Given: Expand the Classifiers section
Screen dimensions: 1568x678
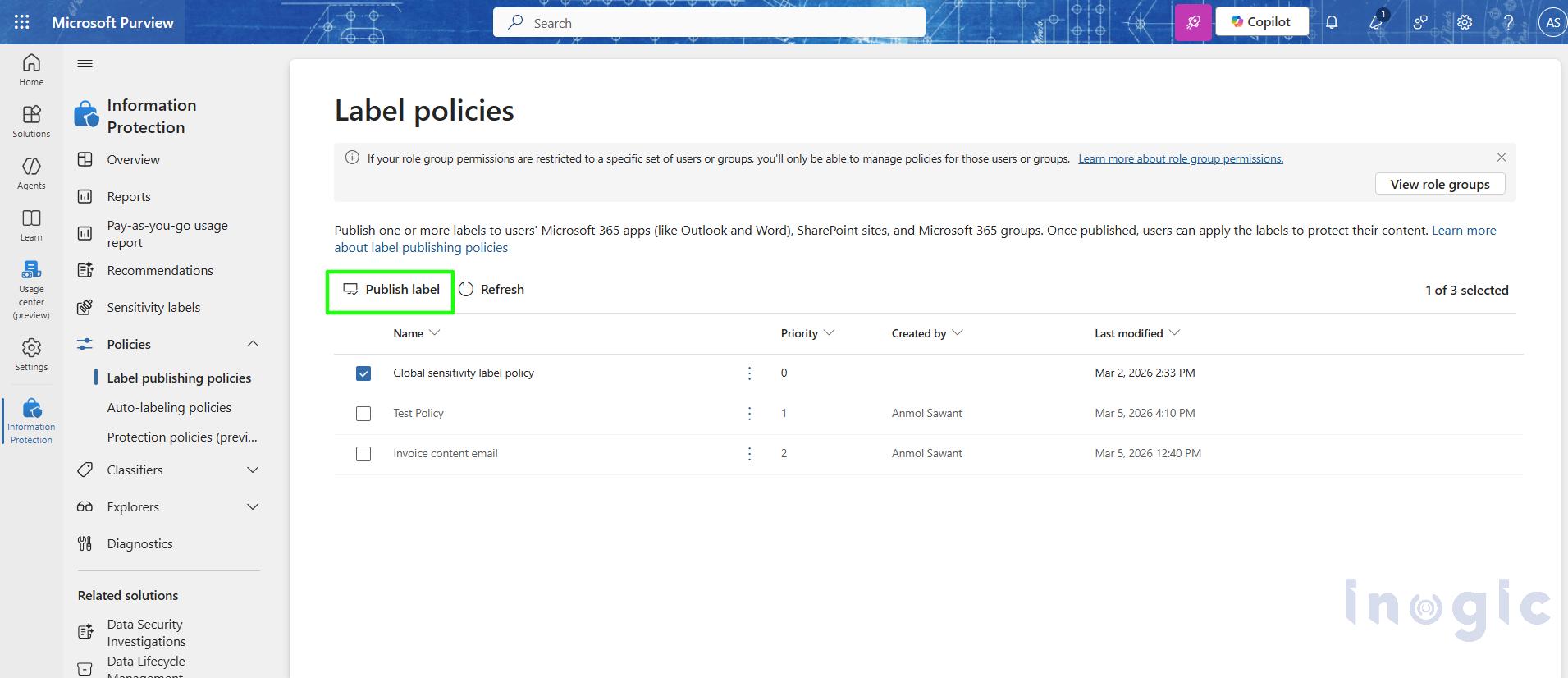Looking at the screenshot, I should coord(253,470).
